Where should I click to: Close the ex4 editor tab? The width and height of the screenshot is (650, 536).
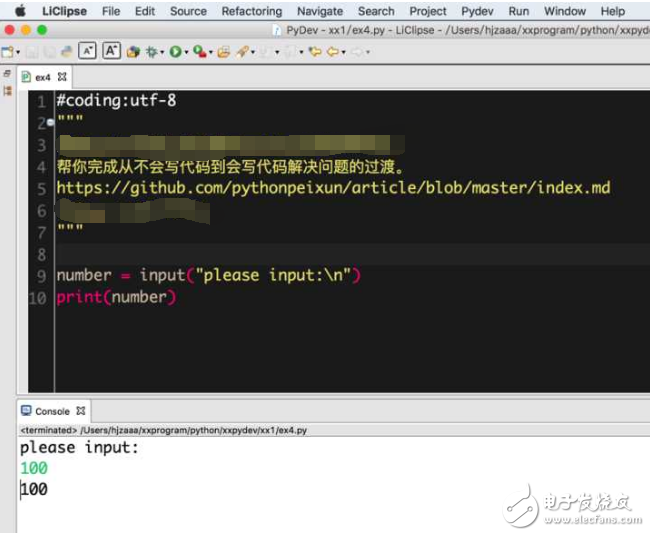[x=62, y=77]
